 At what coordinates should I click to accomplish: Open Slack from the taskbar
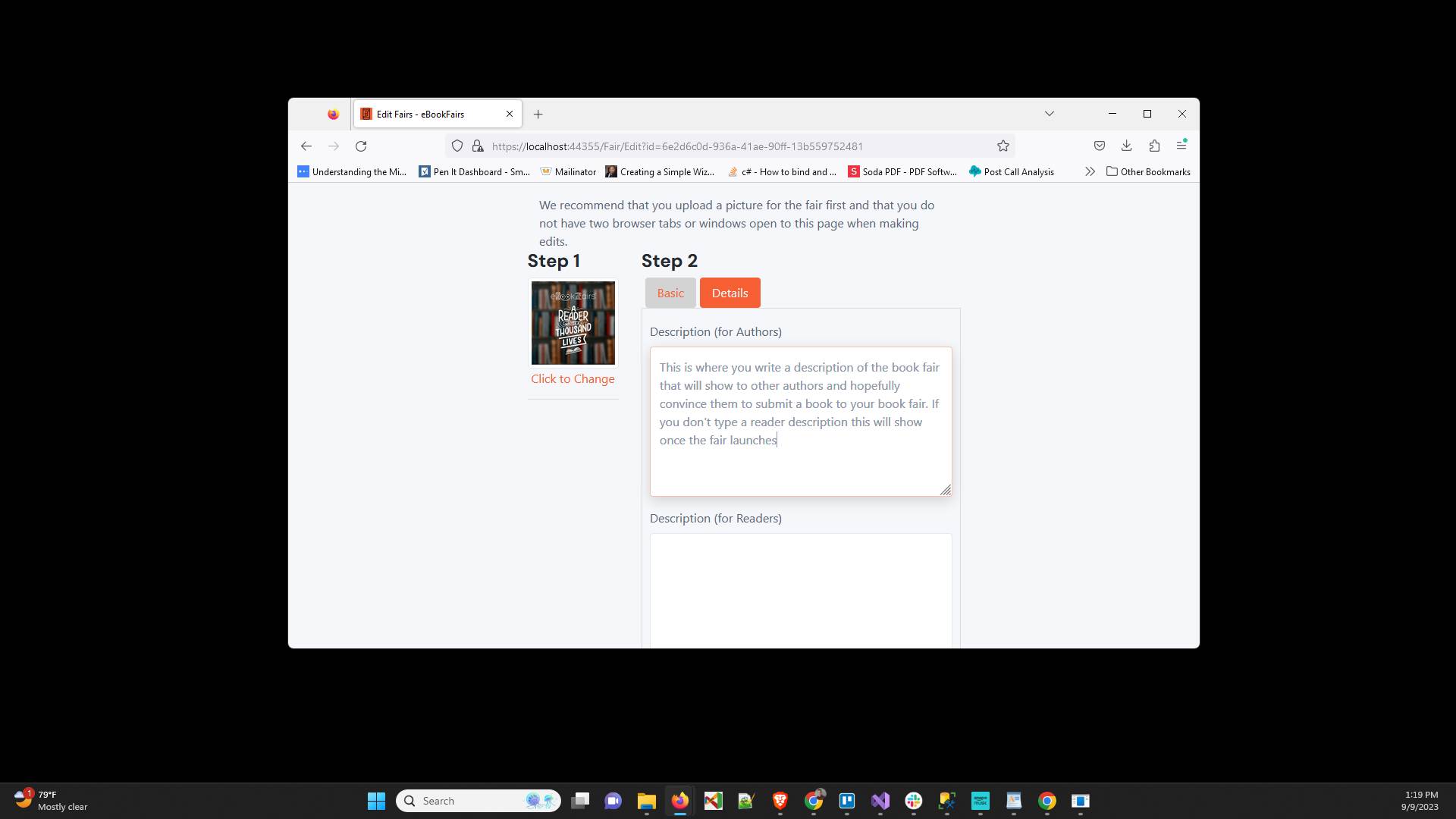[x=913, y=800]
